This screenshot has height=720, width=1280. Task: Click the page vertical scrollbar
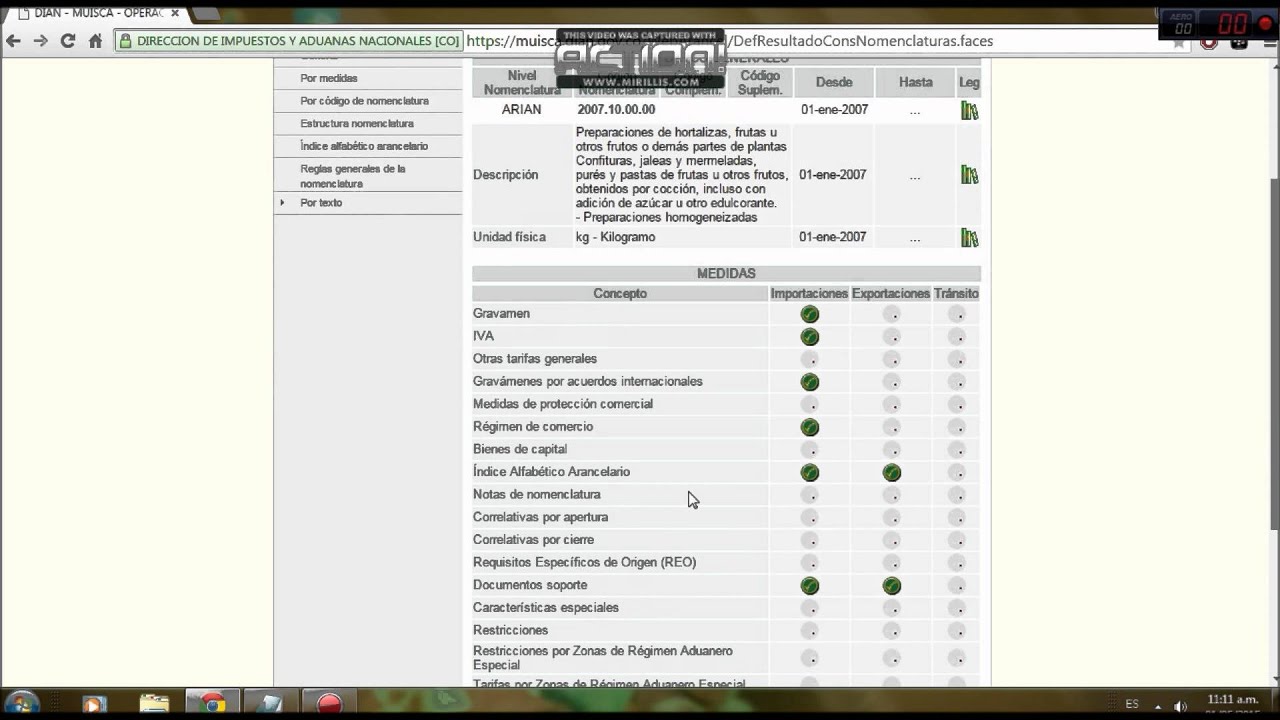pyautogui.click(x=1272, y=355)
